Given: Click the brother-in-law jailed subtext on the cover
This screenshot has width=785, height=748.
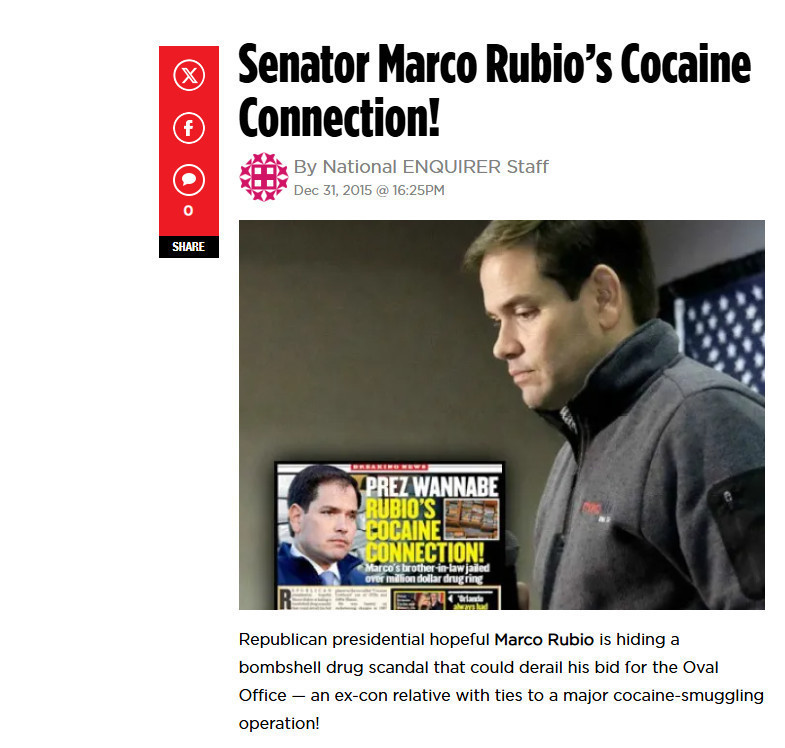Looking at the screenshot, I should click(x=427, y=573).
